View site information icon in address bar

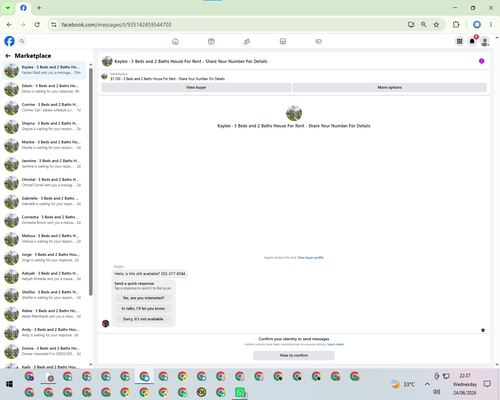[54, 25]
